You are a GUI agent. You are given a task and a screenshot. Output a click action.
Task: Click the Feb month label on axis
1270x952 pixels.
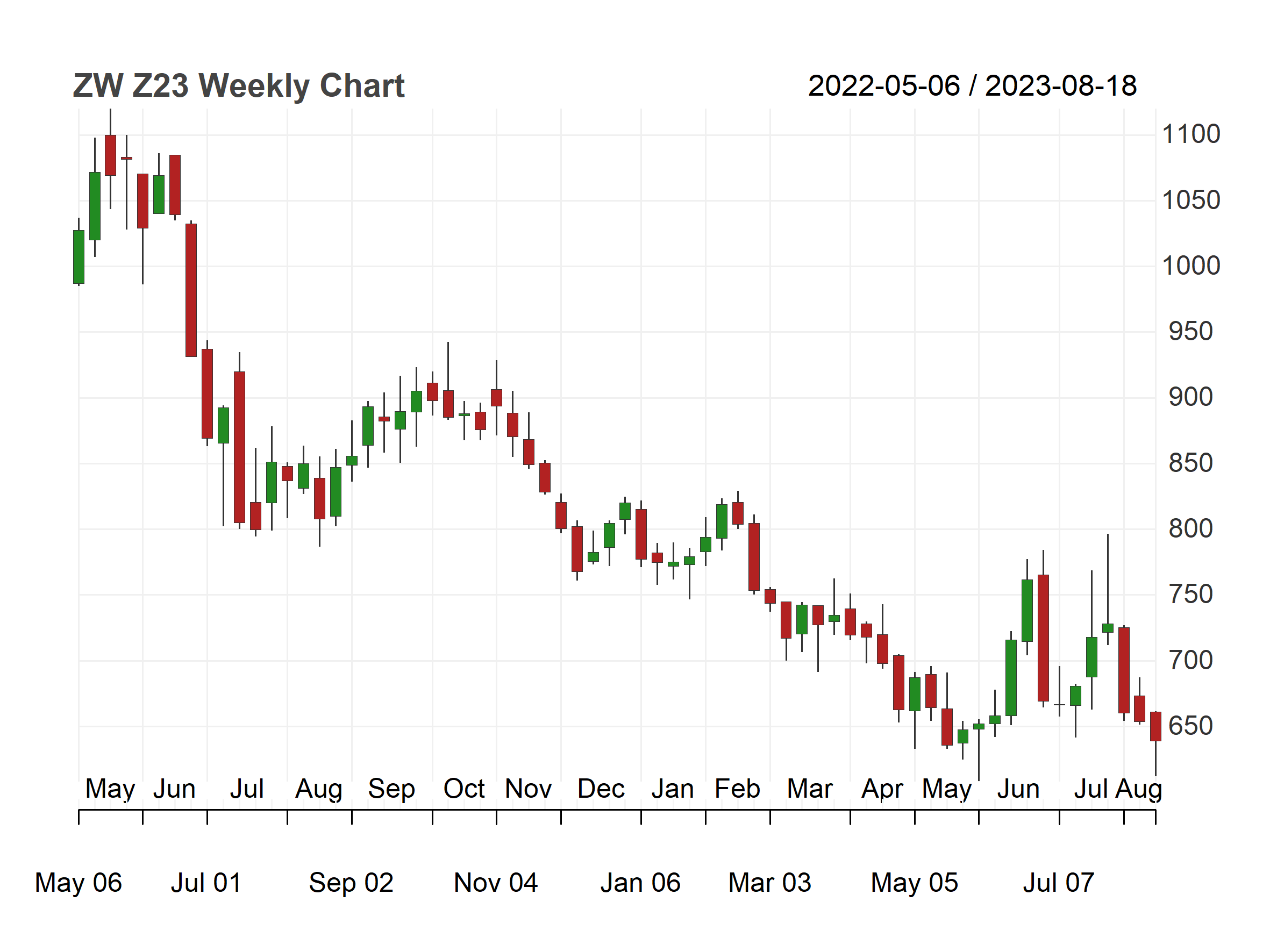click(737, 789)
